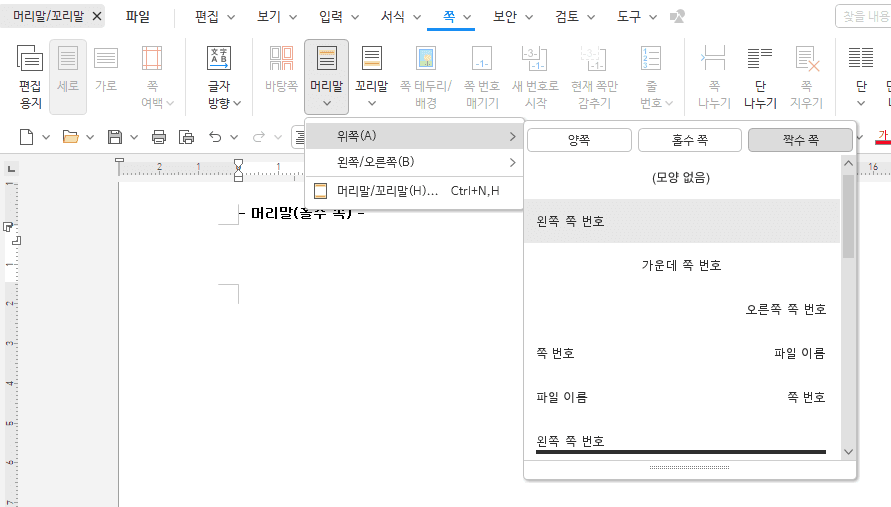Click the print icon
This screenshot has height=507, width=891.
coord(159,137)
